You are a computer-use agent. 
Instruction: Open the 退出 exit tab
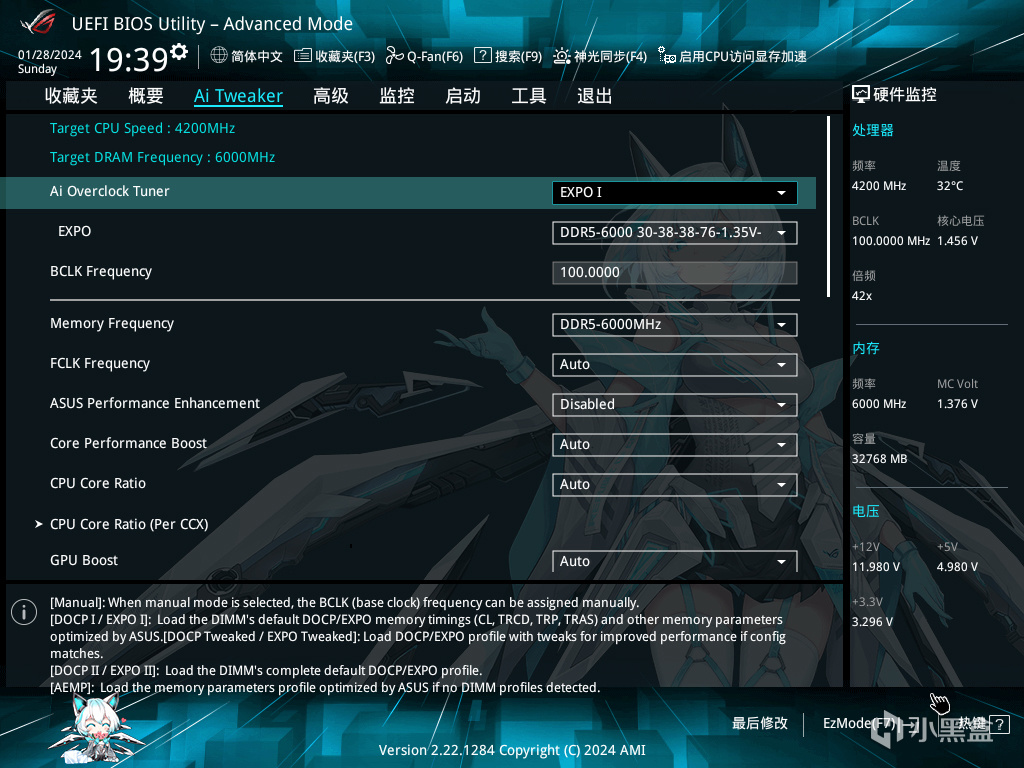(x=594, y=96)
